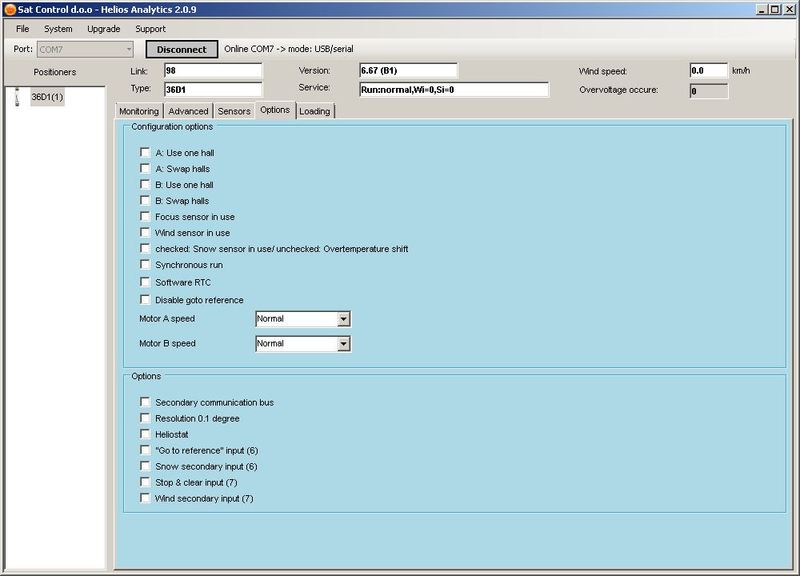Toggle Snow sensor / Overtemperature shift checkbox
Image resolution: width=800 pixels, height=576 pixels.
[x=145, y=248]
